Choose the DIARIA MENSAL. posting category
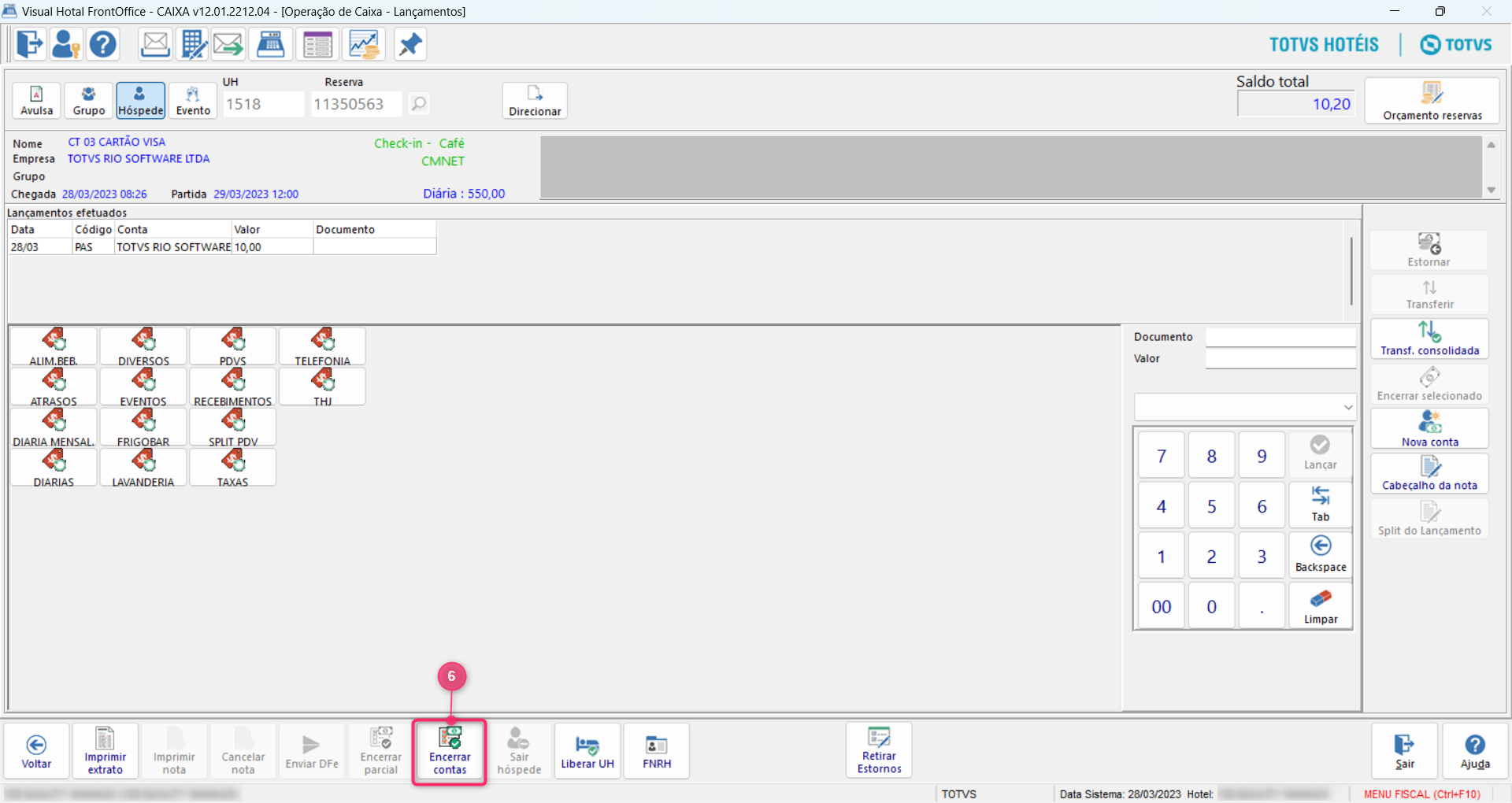 [54, 427]
